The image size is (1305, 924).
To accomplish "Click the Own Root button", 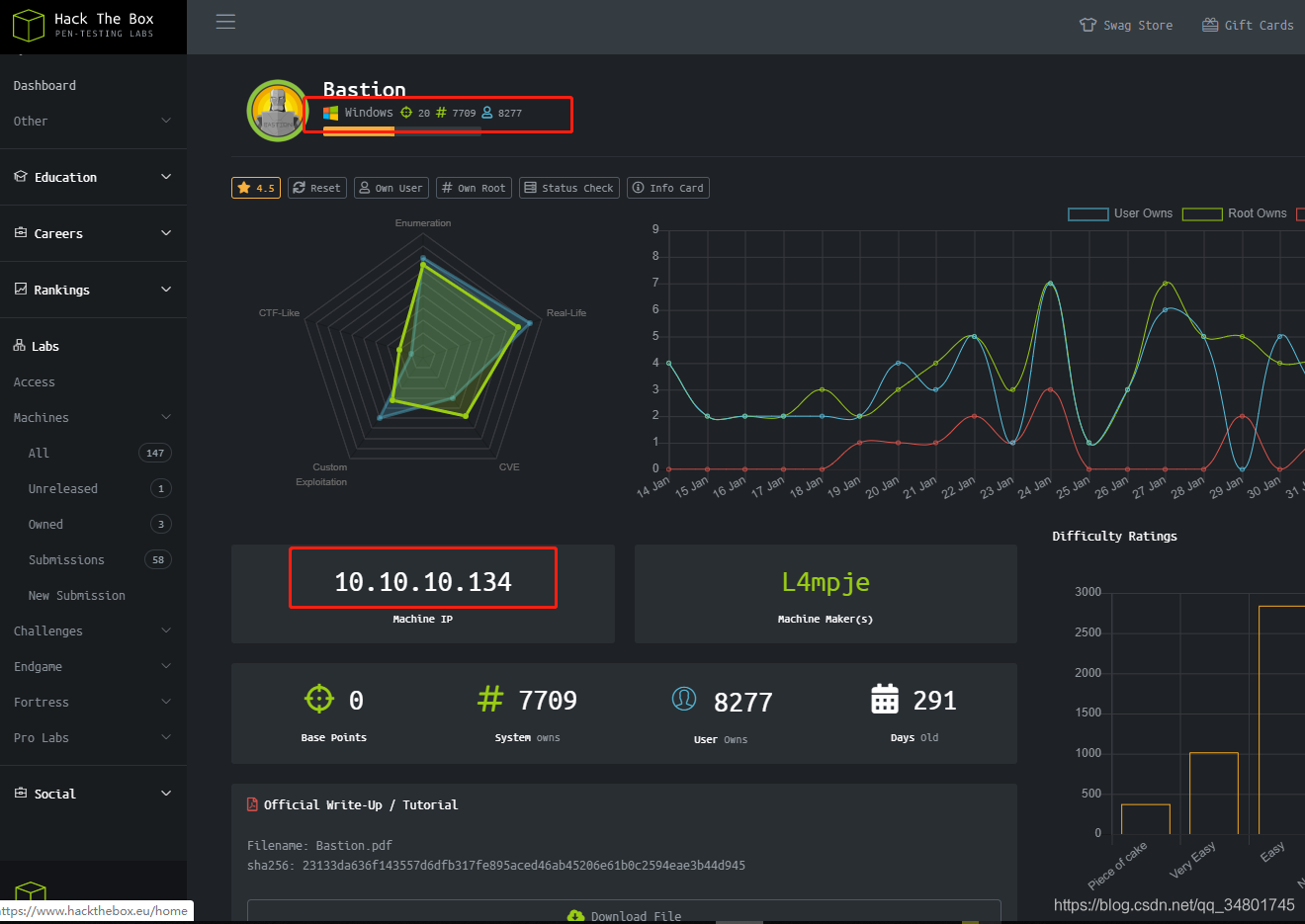I will click(x=475, y=188).
